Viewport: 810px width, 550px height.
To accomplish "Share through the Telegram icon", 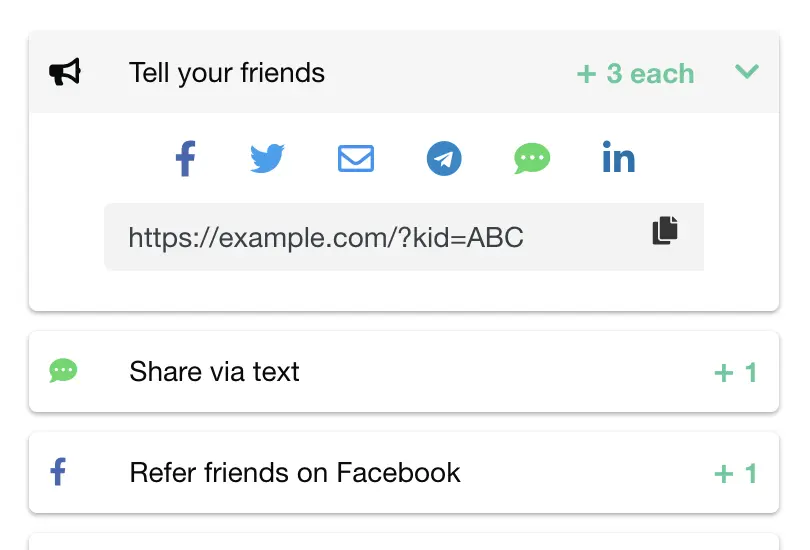I will [x=444, y=158].
